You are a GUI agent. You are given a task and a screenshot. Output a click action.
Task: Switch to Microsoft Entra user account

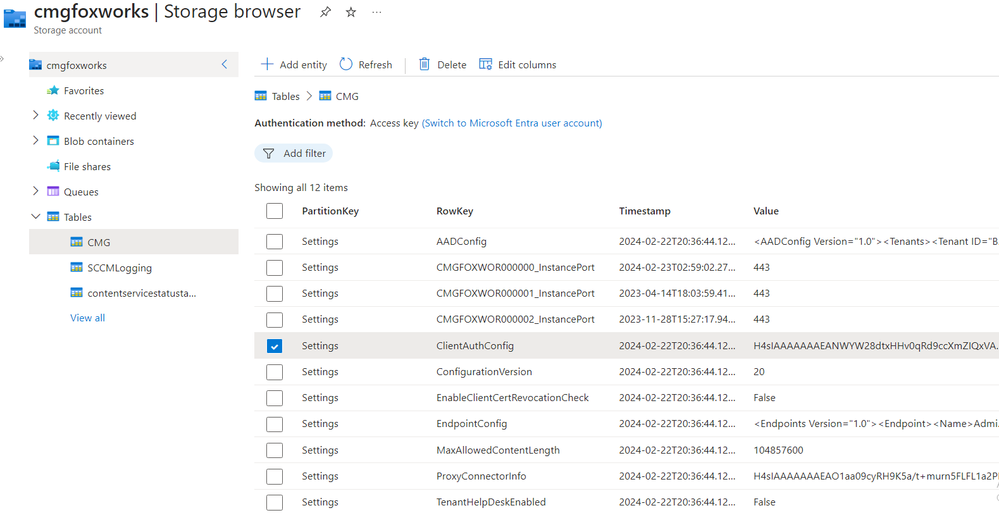(512, 123)
